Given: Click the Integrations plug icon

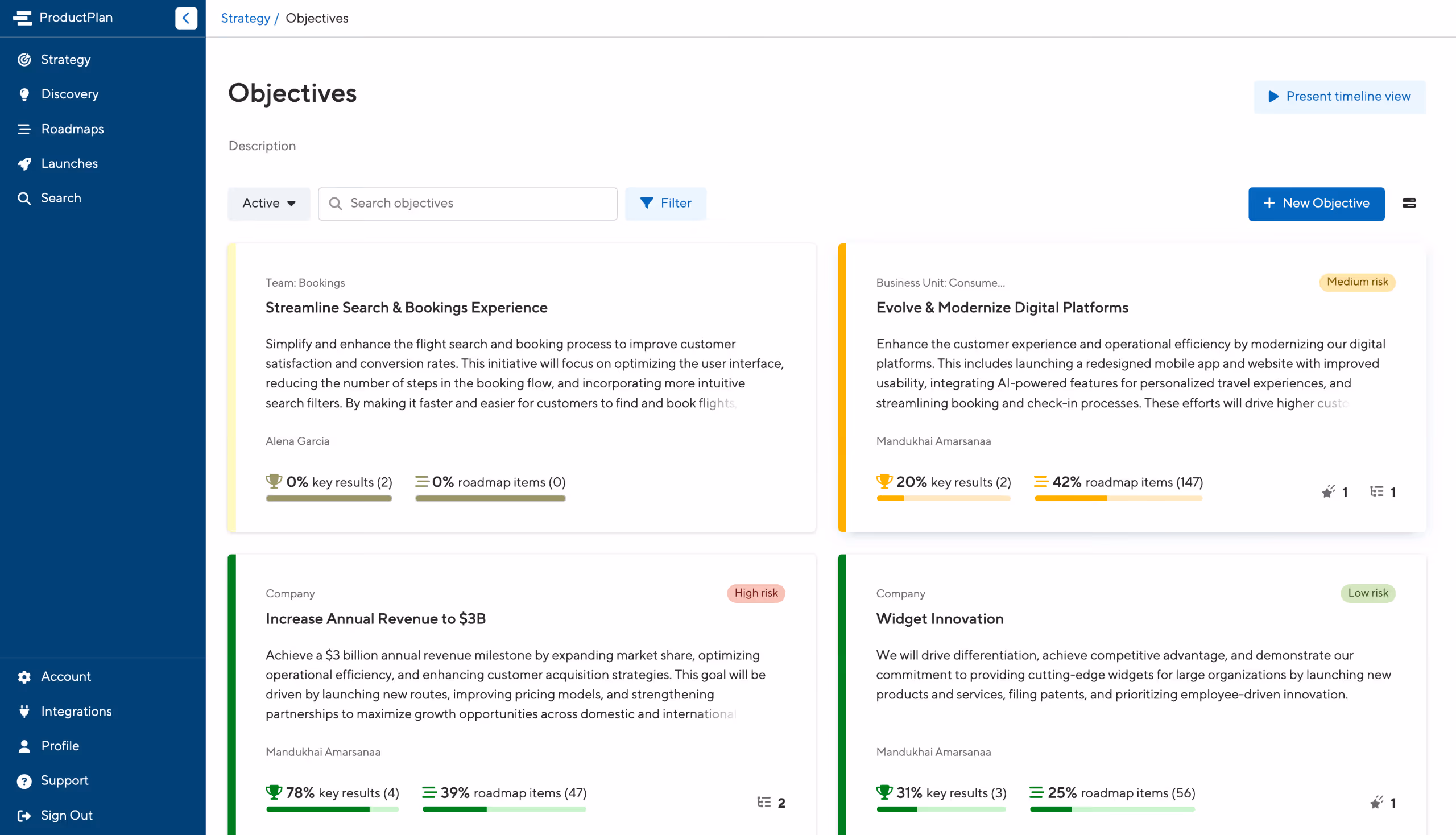Looking at the screenshot, I should 24,712.
